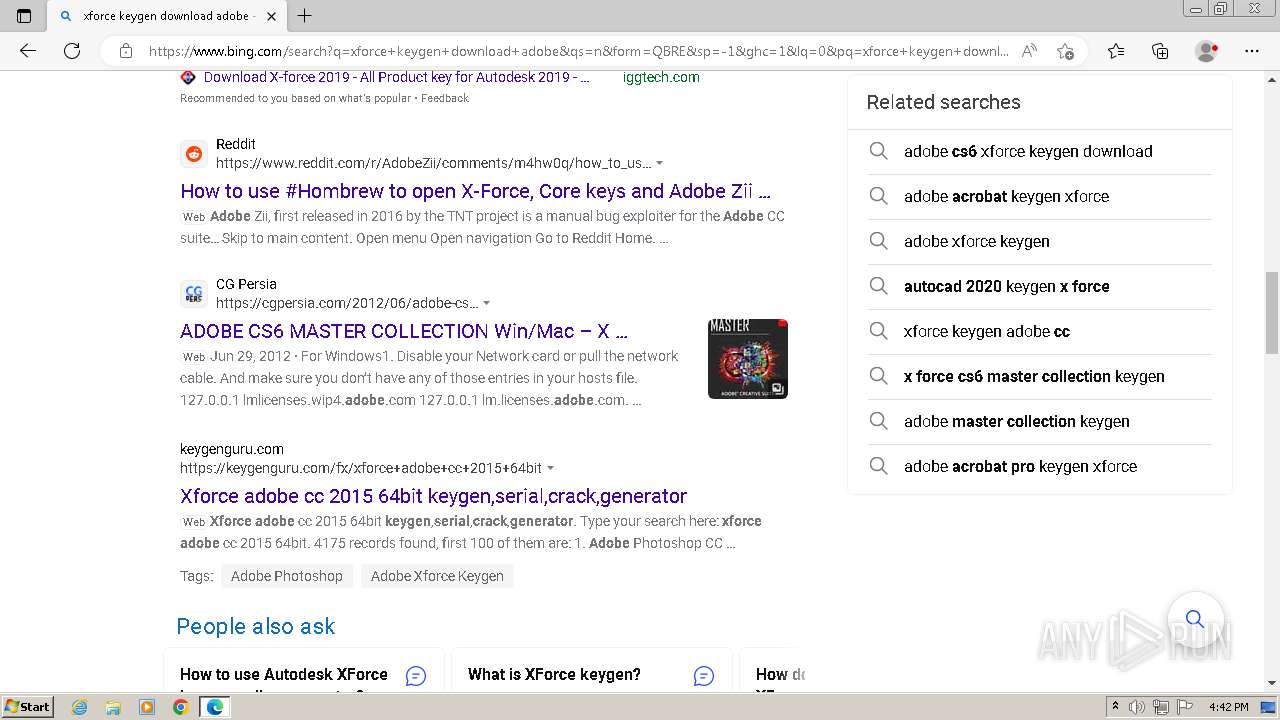
Task: Click the 4:42 PM system clock
Action: (x=1228, y=707)
